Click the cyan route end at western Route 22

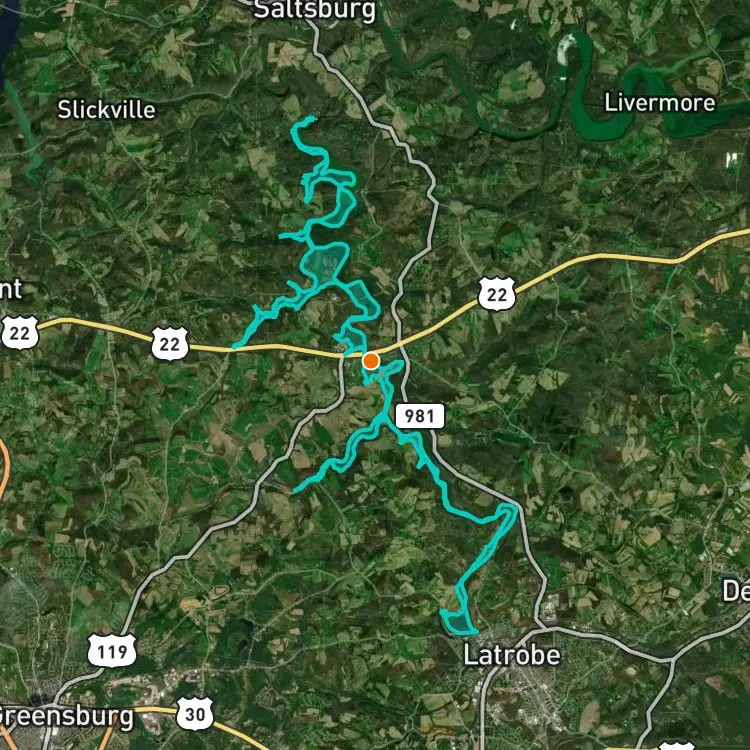click(x=235, y=346)
